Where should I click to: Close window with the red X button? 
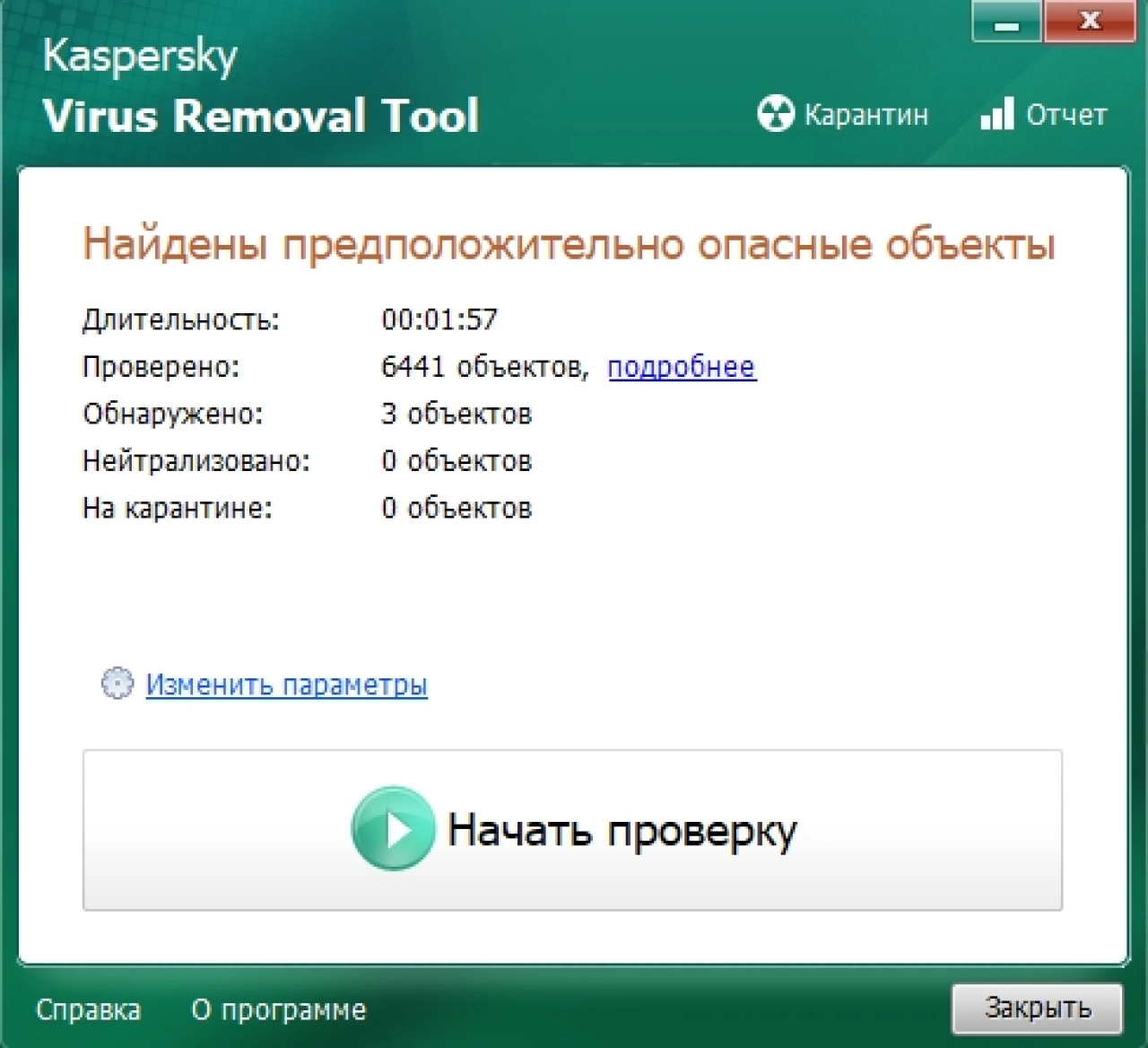pyautogui.click(x=1089, y=22)
